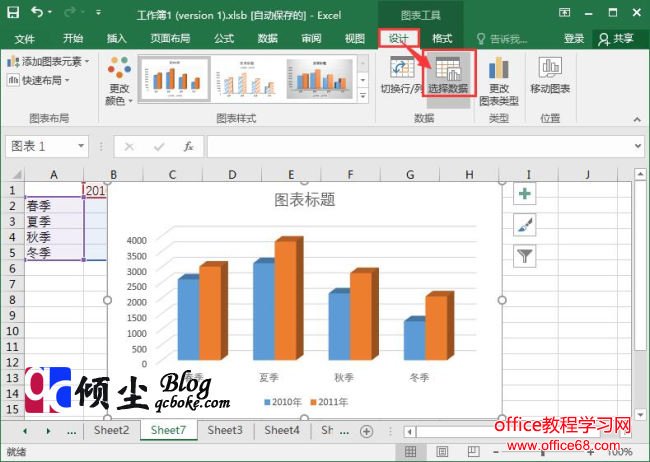Click the 2011年 legend entry

coord(330,402)
